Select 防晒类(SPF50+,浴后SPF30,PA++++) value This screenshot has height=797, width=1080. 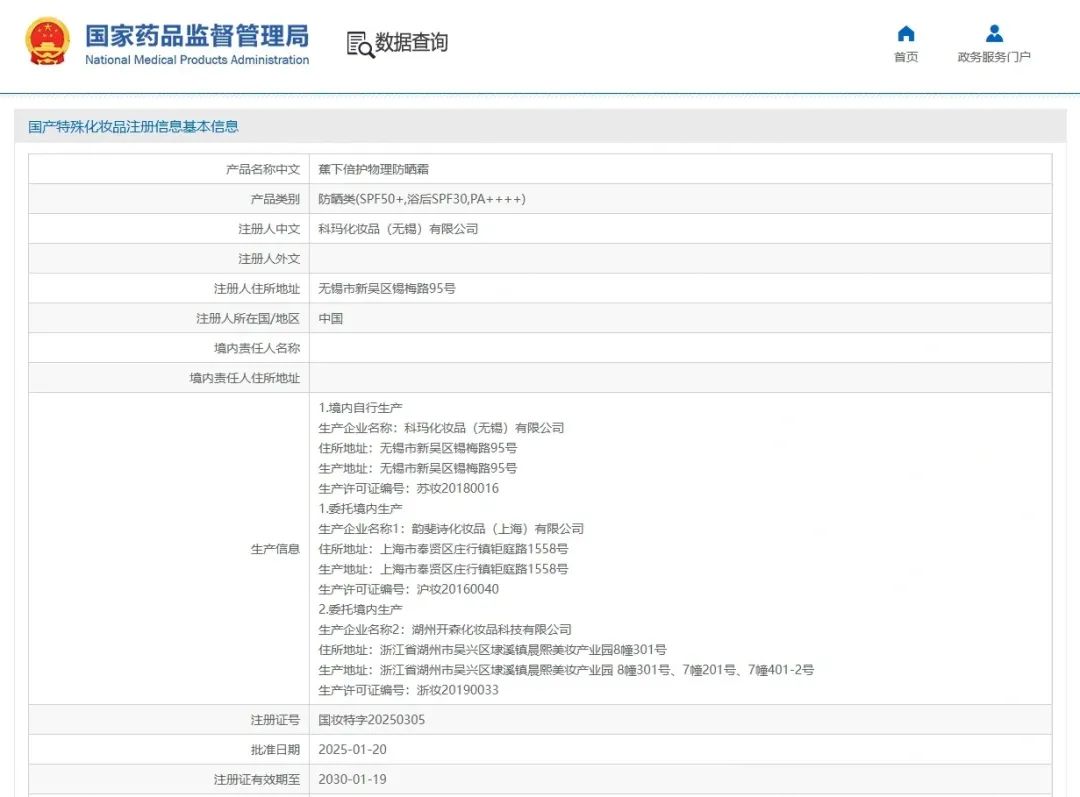click(x=422, y=199)
